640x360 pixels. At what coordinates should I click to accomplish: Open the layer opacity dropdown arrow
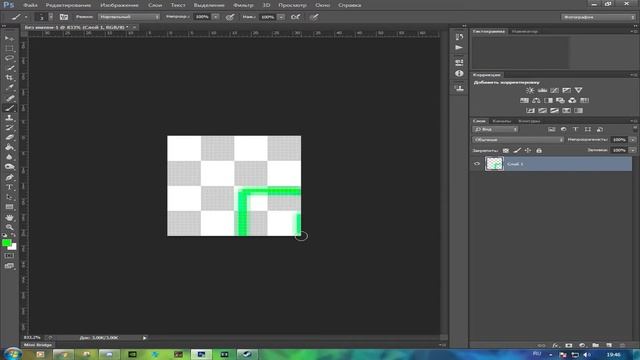(x=633, y=140)
